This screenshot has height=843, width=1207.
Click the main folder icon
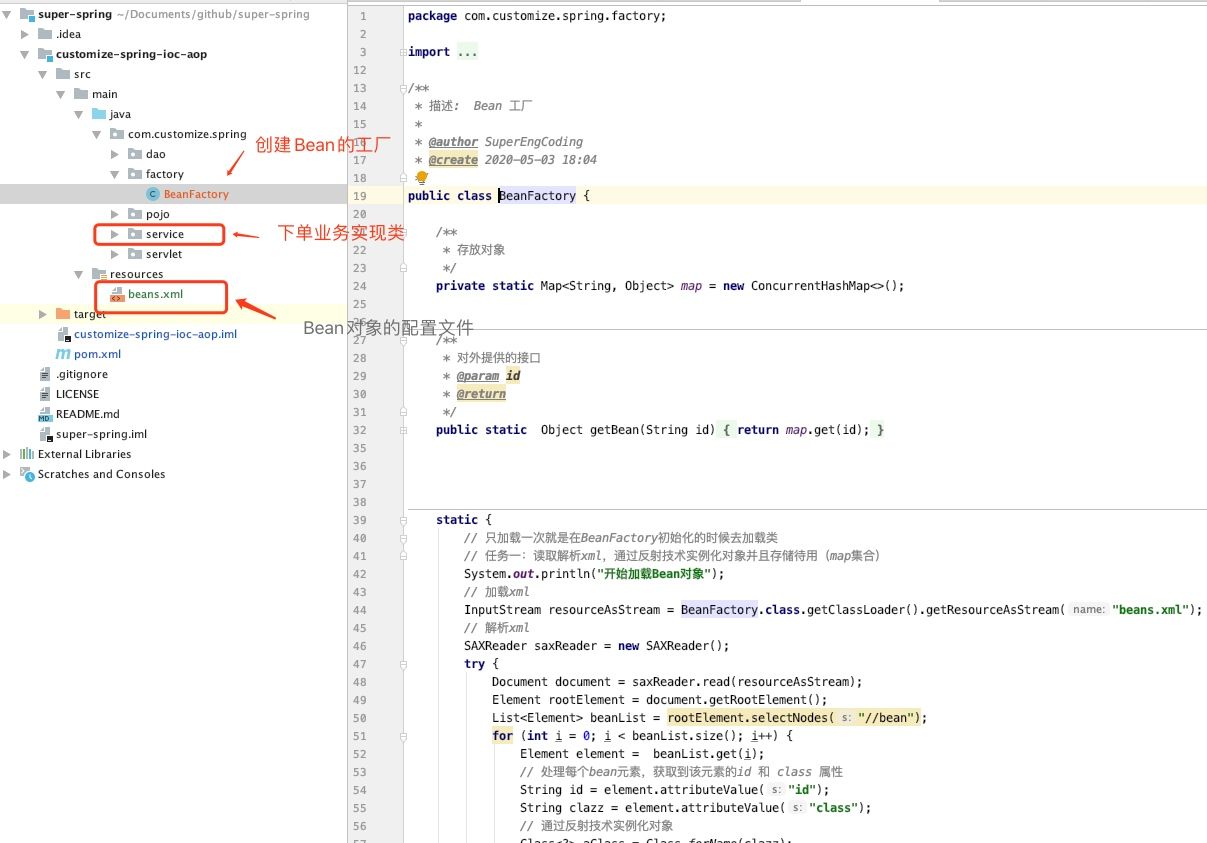(x=81, y=94)
